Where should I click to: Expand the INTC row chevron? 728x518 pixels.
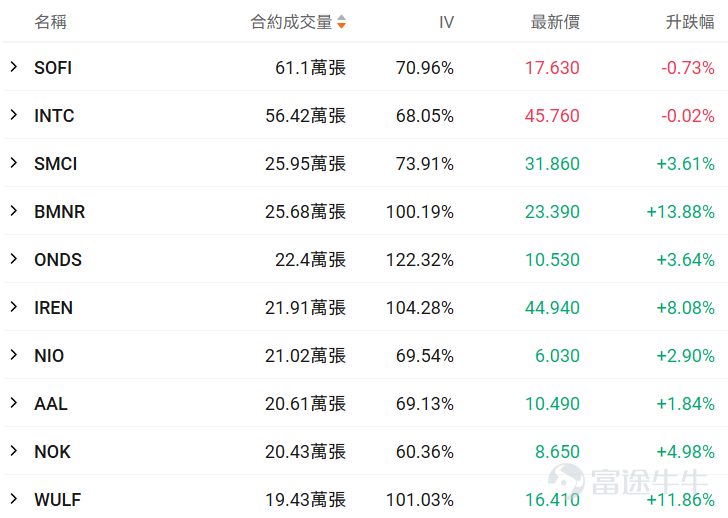pos(14,115)
